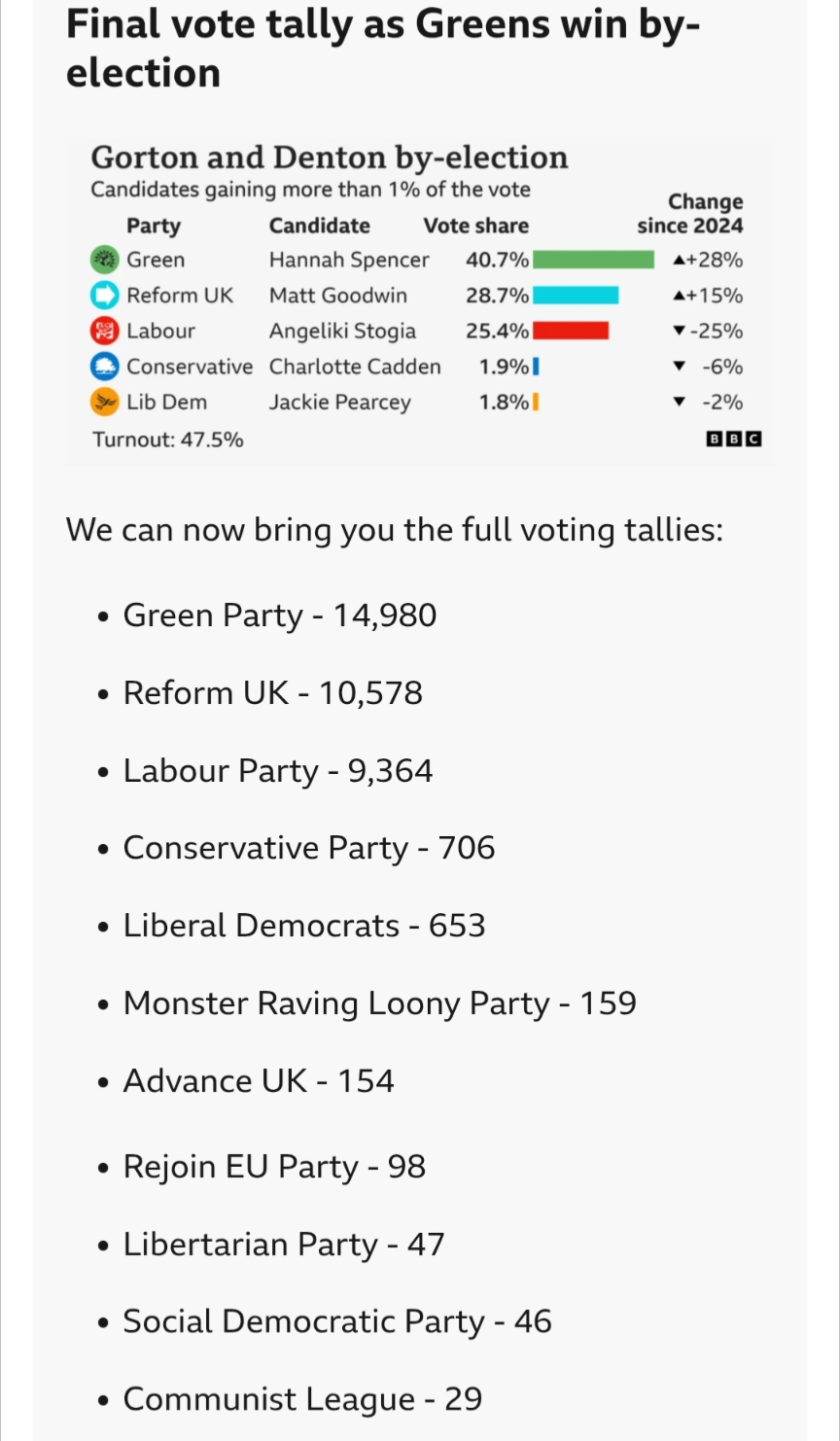
Task: Click the Reform UK arrow logo
Action: [x=104, y=296]
